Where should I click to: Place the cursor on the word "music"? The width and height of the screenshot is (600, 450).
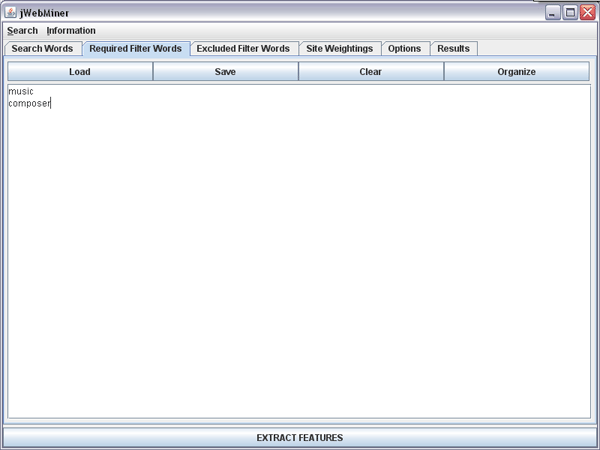(x=21, y=92)
